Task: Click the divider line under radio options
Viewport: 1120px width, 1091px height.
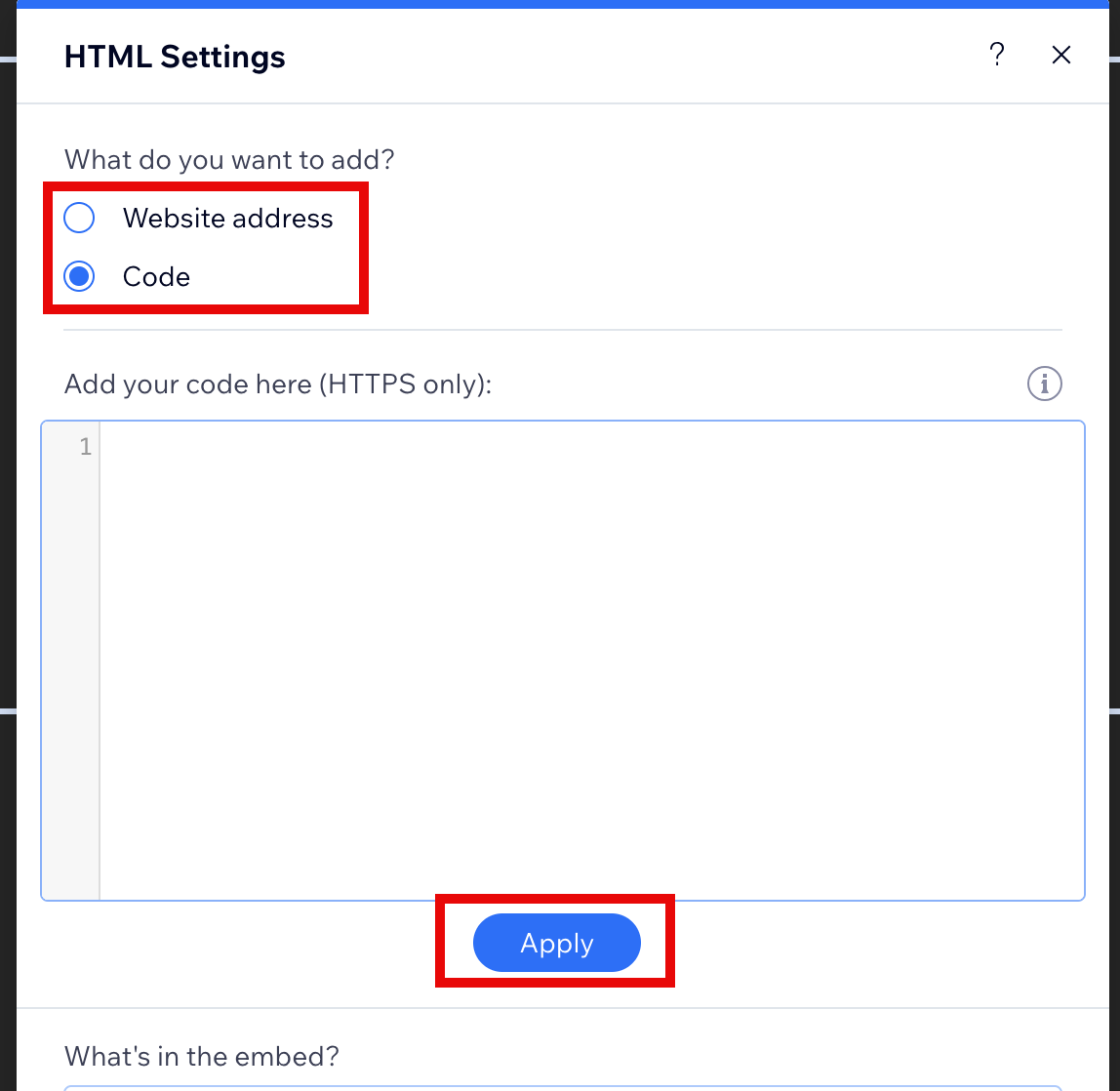Action: pos(563,330)
